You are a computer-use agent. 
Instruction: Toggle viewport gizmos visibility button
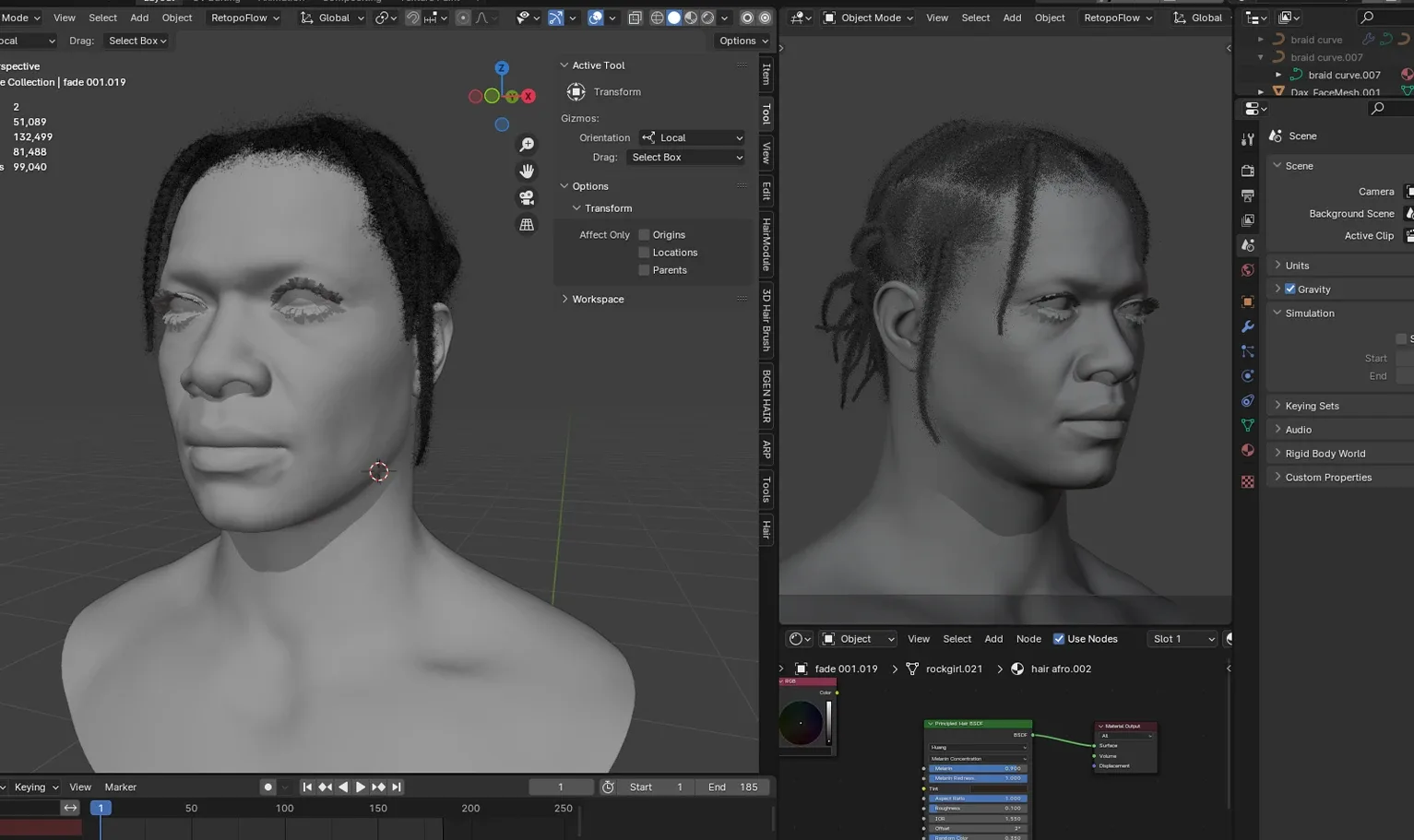tap(555, 18)
